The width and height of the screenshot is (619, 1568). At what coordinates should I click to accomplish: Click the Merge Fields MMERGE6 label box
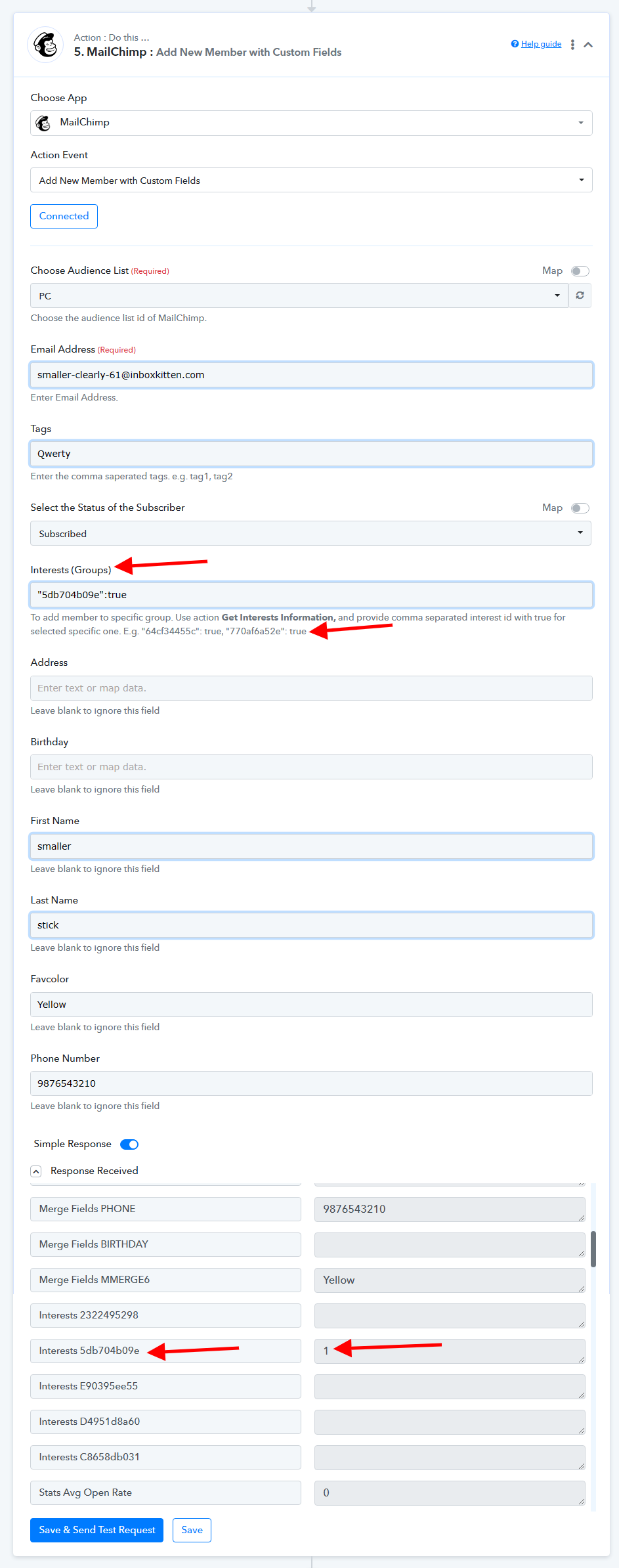pyautogui.click(x=165, y=1280)
